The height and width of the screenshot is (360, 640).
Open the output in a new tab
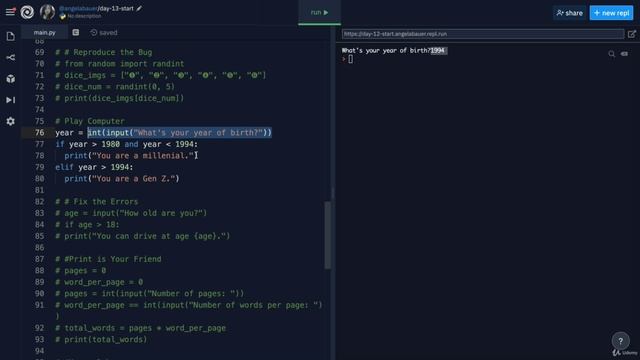click(x=631, y=34)
